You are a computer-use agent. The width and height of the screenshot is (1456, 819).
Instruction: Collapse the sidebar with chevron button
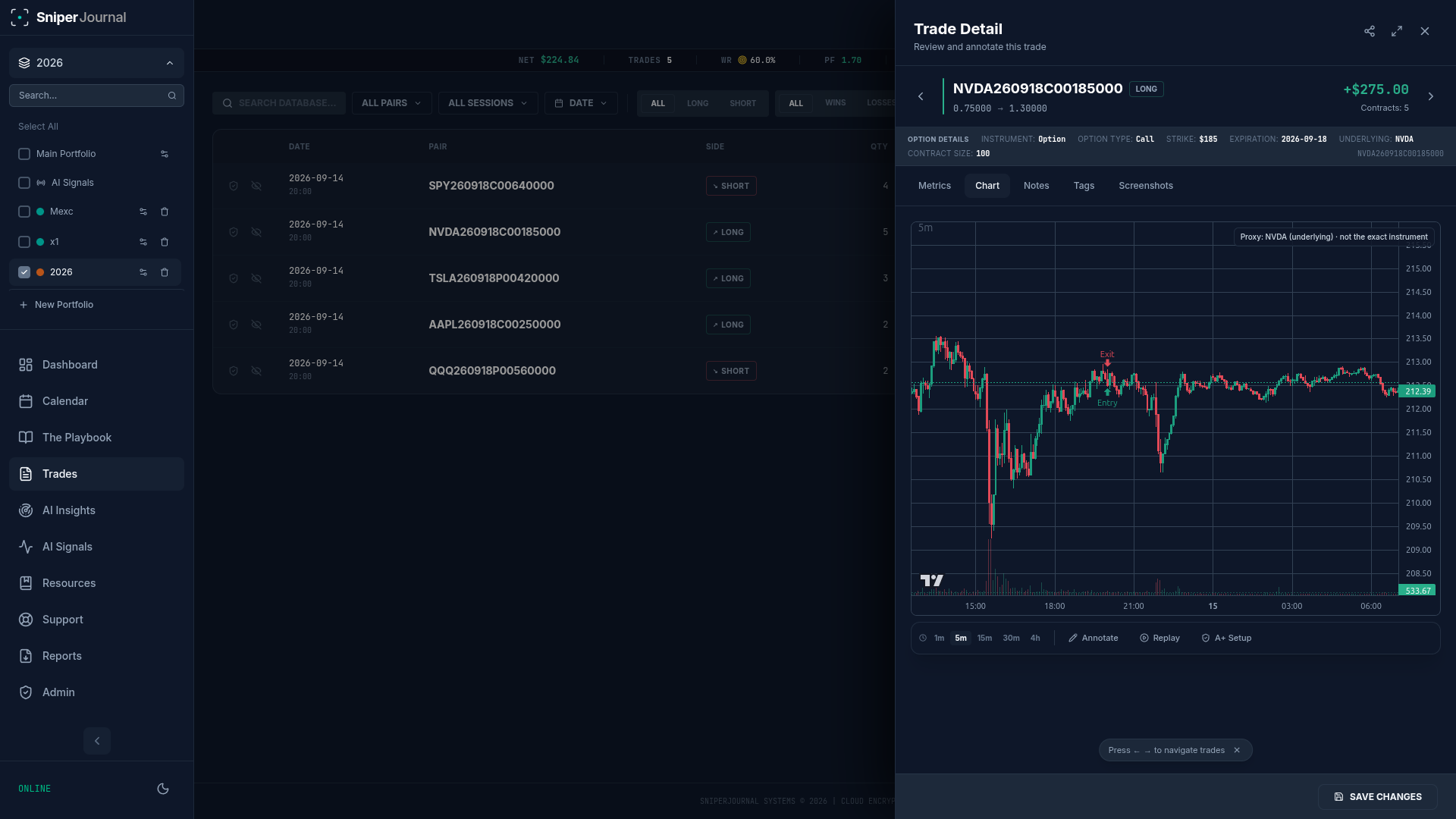(97, 741)
